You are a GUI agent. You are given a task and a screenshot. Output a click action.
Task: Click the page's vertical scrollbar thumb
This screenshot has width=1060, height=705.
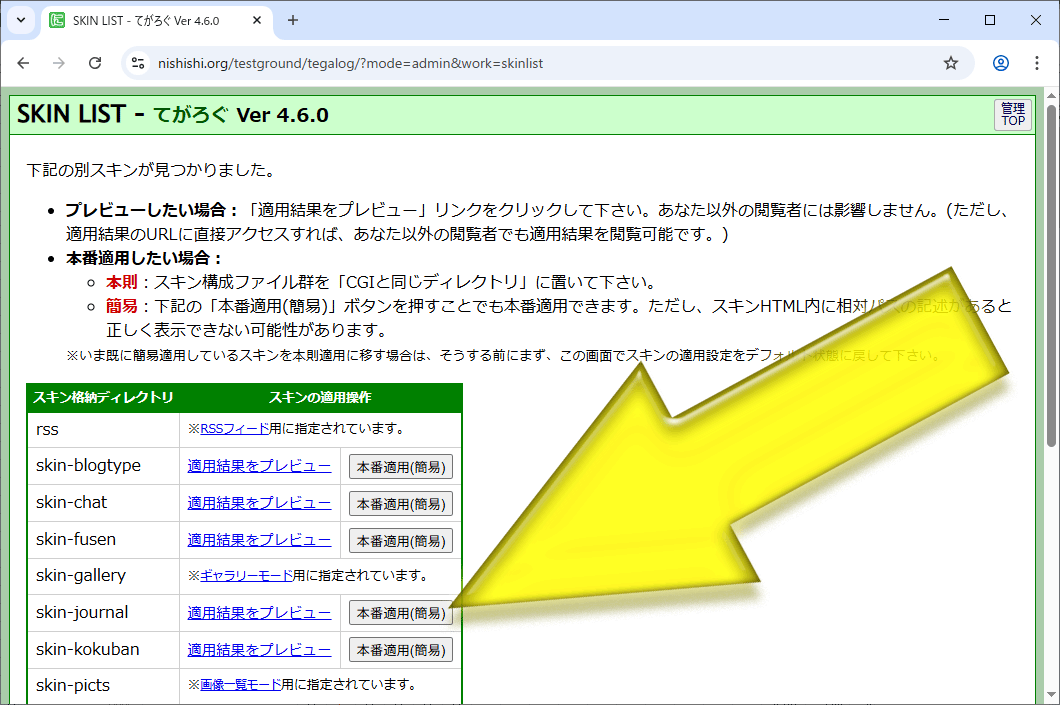[x=1051, y=274]
